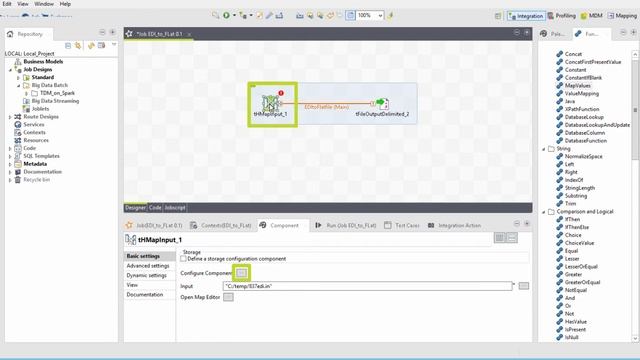Select the Substring function
640x360 pixels.
pyautogui.click(x=576, y=196)
